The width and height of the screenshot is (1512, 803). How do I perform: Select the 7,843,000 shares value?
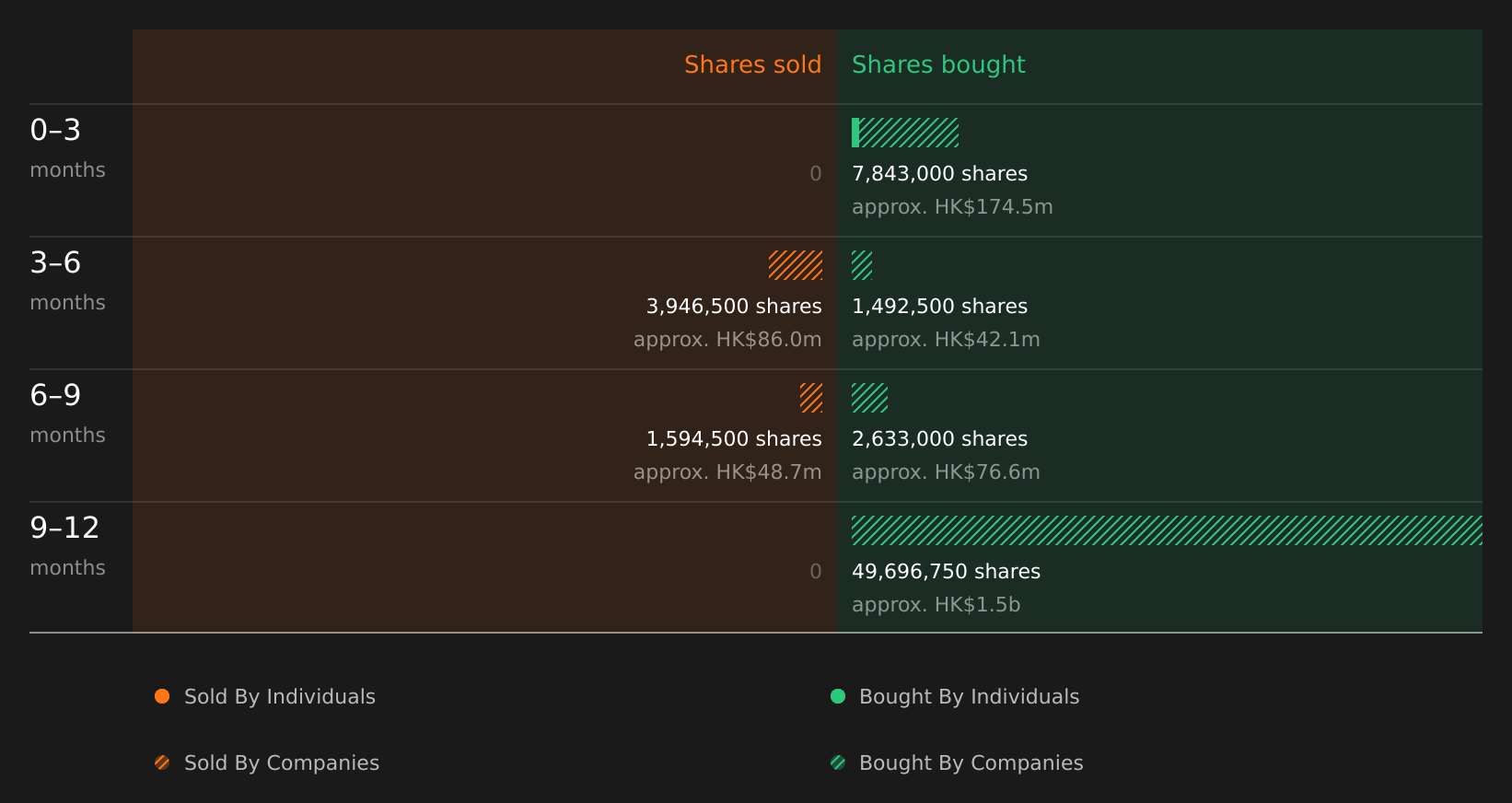pos(939,174)
